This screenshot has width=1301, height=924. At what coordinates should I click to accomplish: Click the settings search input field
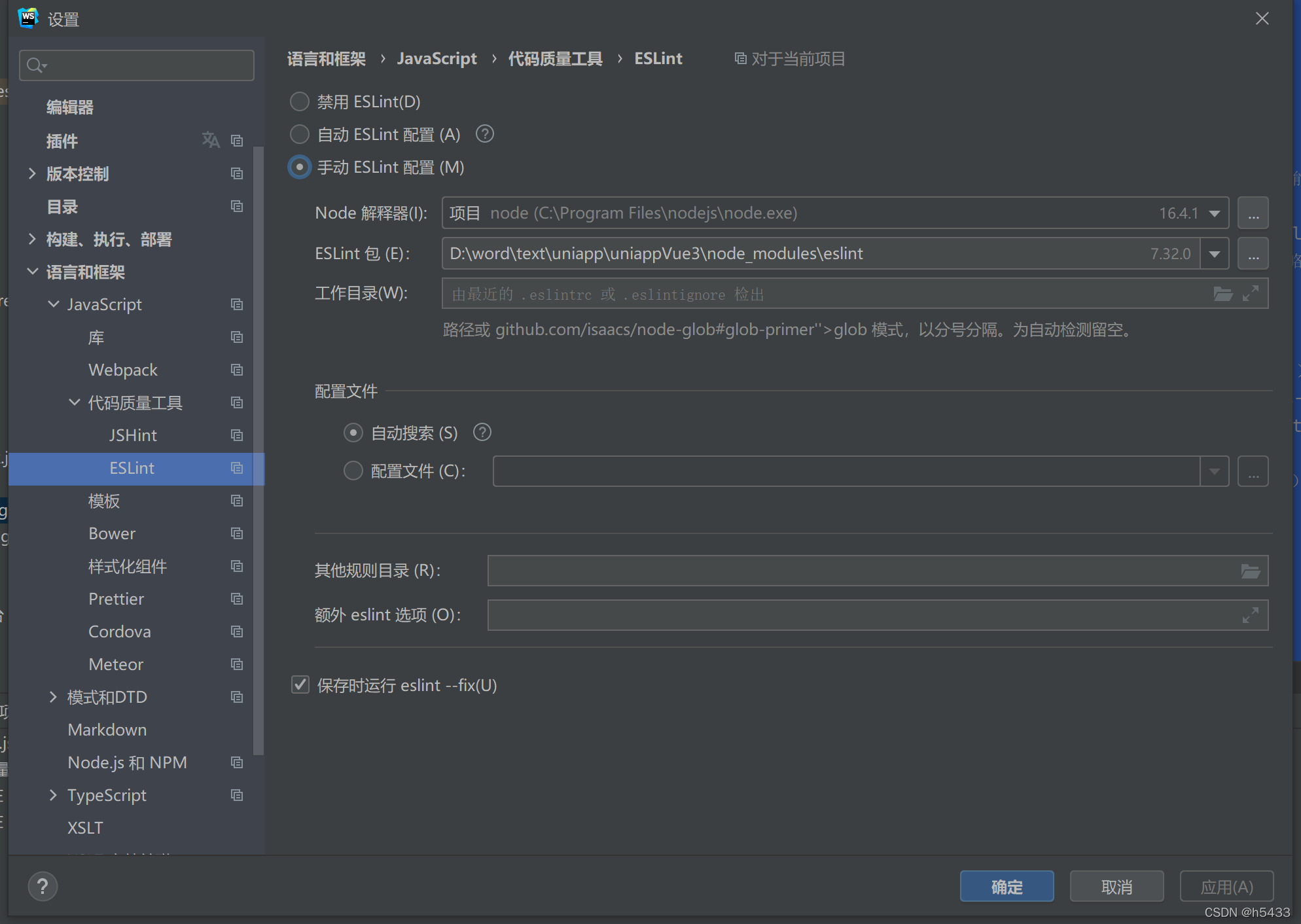[137, 65]
